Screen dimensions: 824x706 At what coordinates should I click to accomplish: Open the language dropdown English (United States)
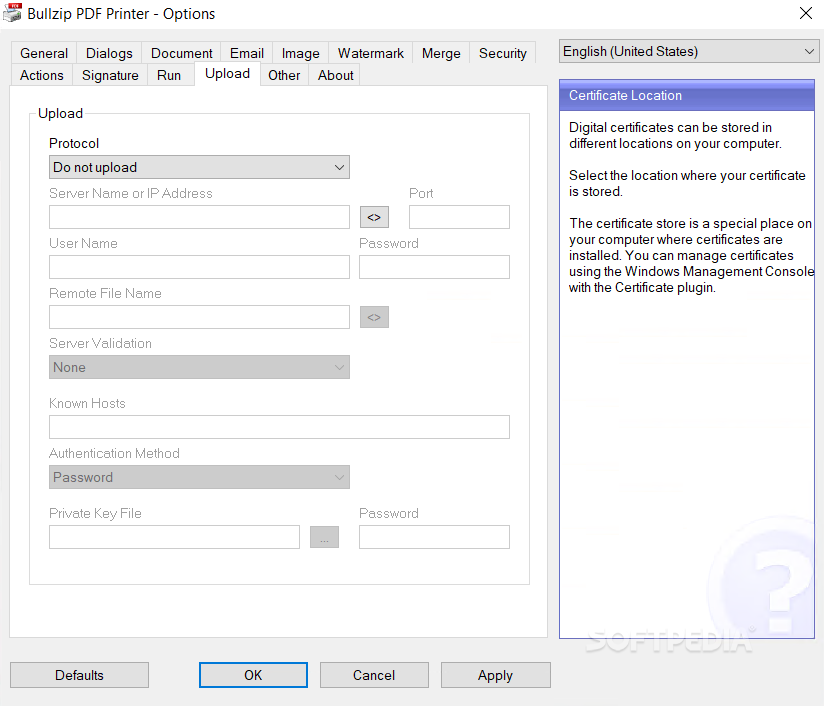click(x=689, y=52)
